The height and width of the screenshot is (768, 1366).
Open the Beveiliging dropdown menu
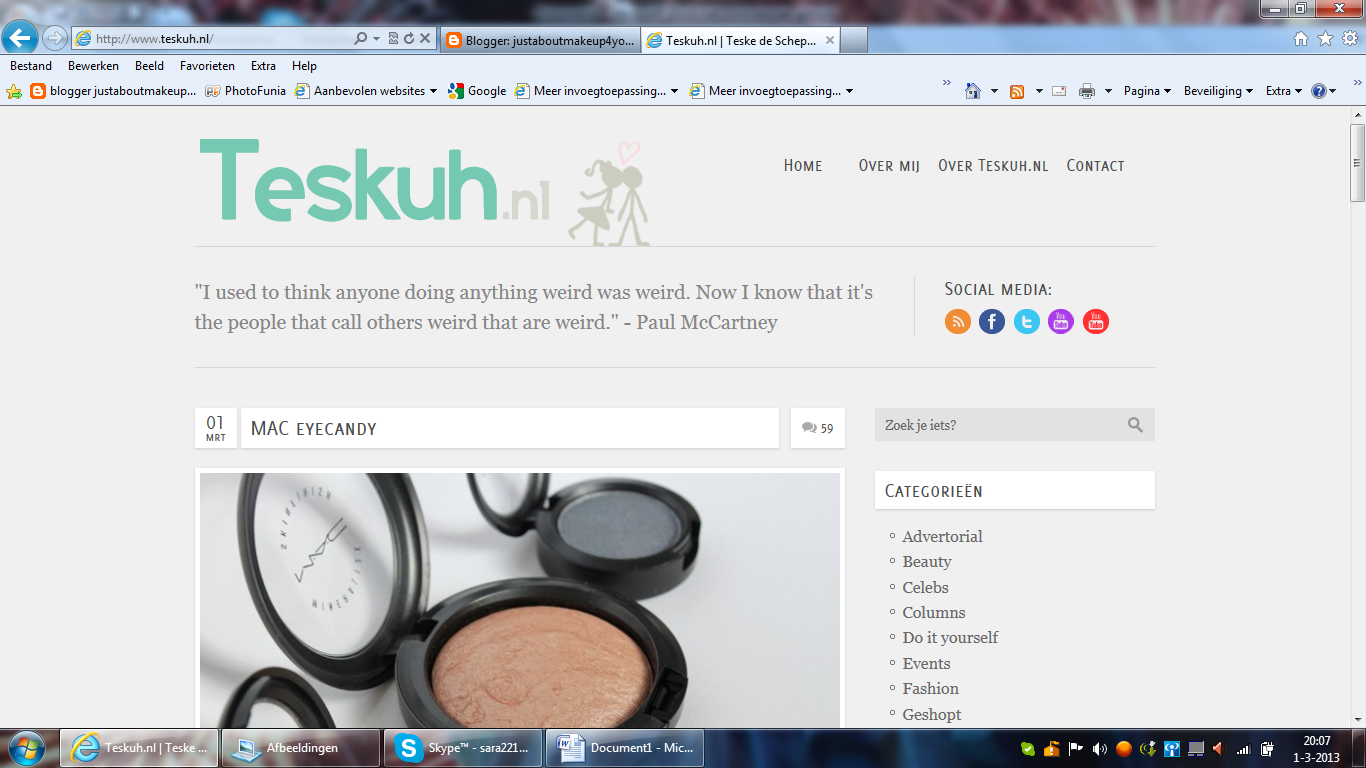(1218, 91)
